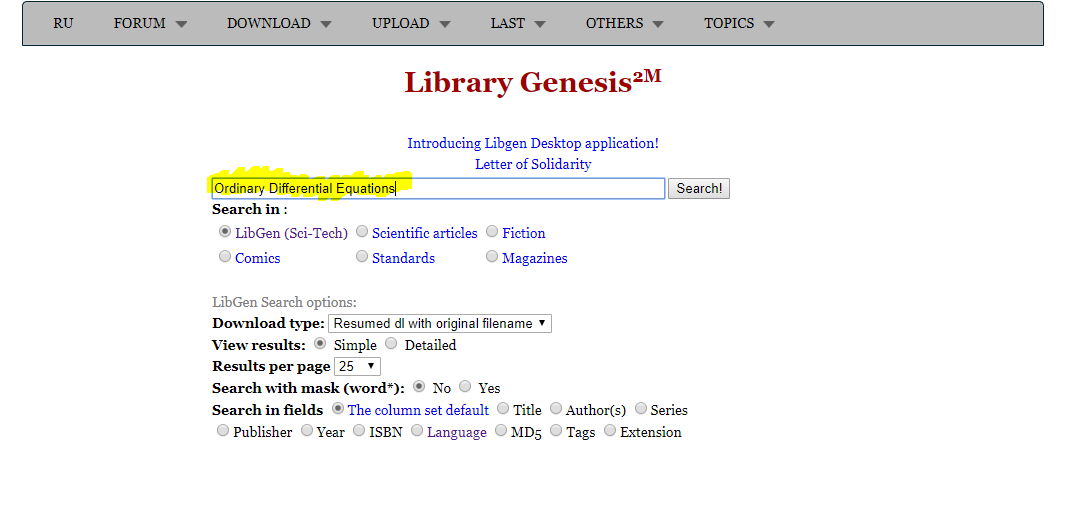Select the Title field radio button

tap(503, 409)
